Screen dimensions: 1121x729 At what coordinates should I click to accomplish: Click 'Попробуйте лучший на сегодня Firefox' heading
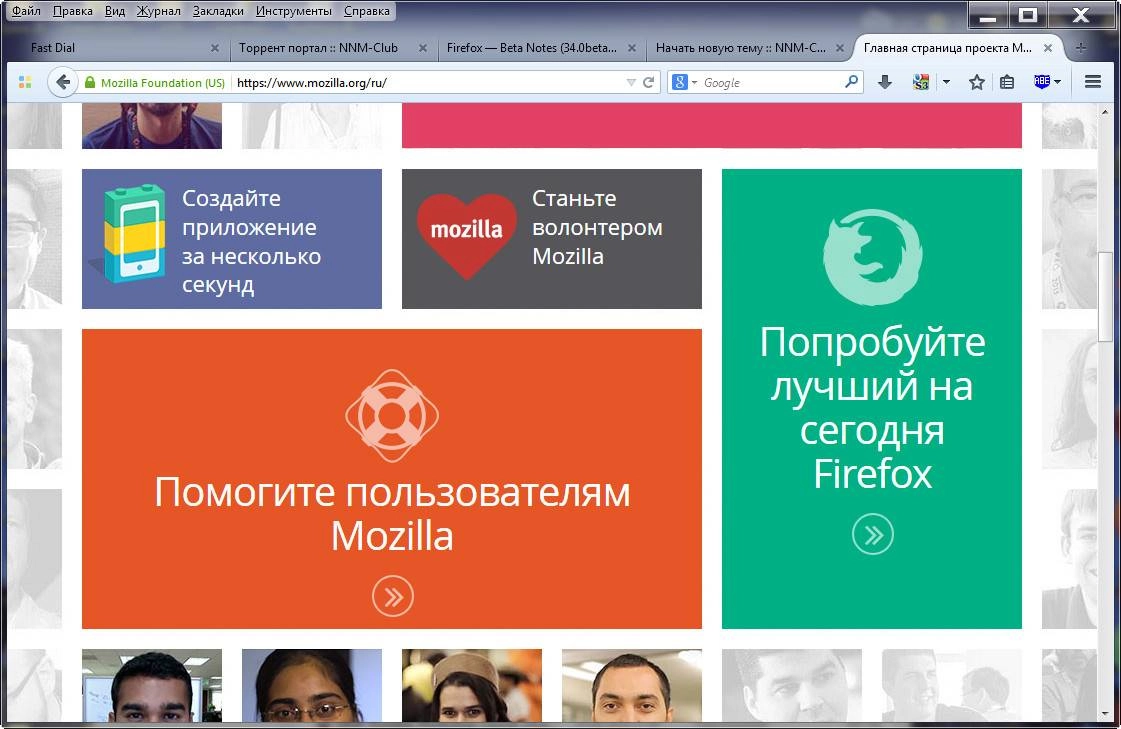click(x=872, y=407)
